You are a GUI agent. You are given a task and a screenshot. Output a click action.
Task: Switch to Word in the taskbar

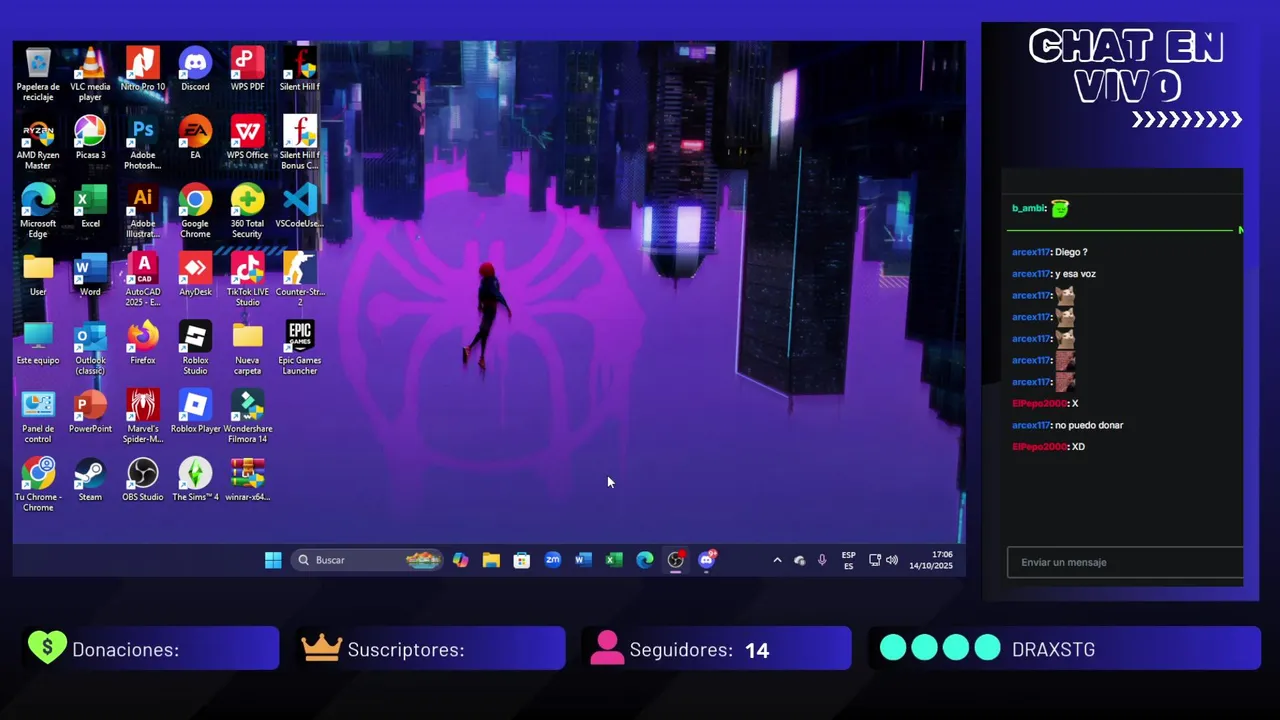pyautogui.click(x=583, y=560)
